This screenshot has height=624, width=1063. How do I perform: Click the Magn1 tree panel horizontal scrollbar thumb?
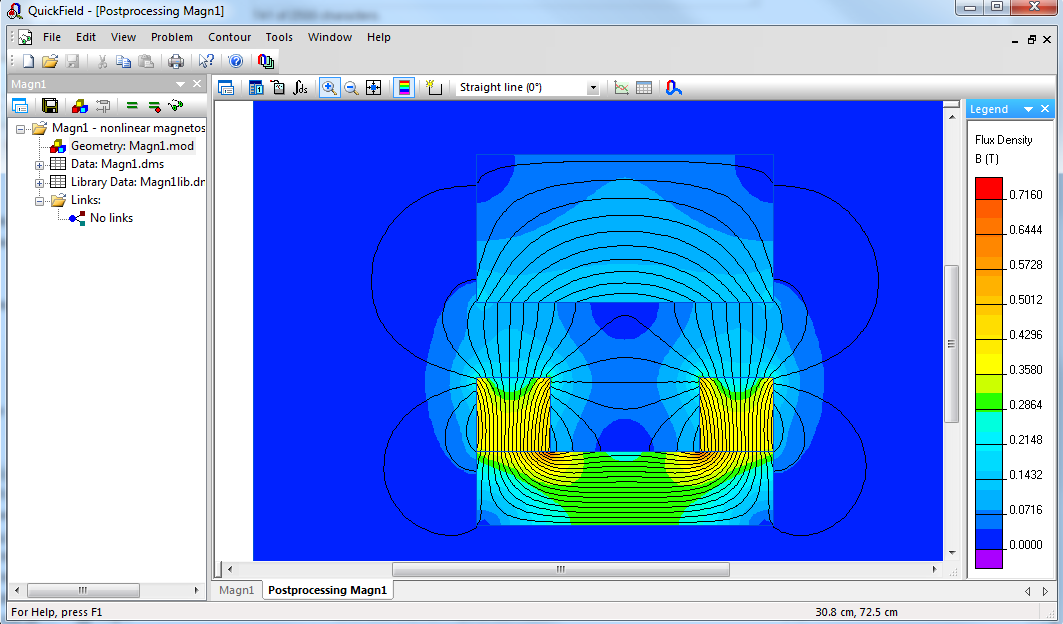click(x=83, y=591)
